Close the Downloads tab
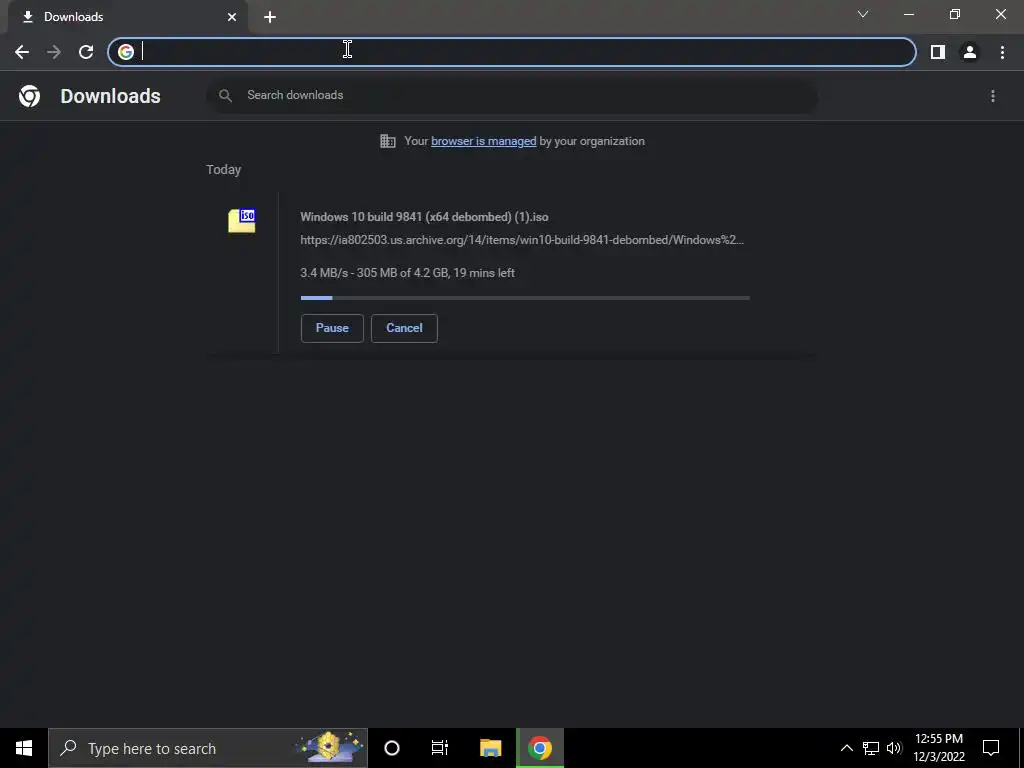This screenshot has height=768, width=1024. point(232,17)
